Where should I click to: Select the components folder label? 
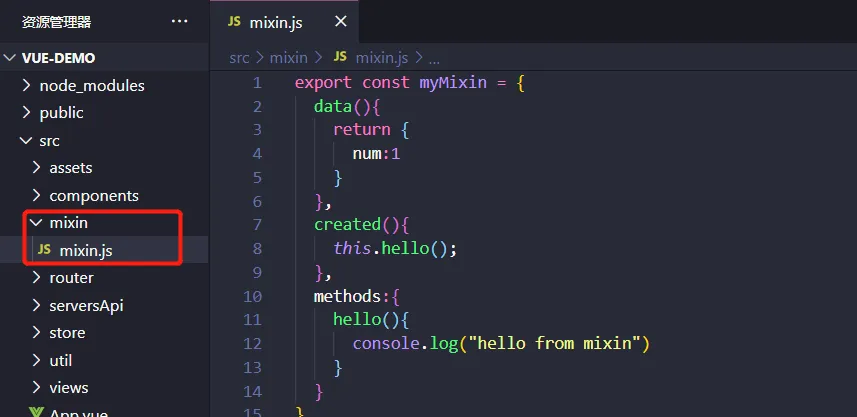tap(94, 196)
